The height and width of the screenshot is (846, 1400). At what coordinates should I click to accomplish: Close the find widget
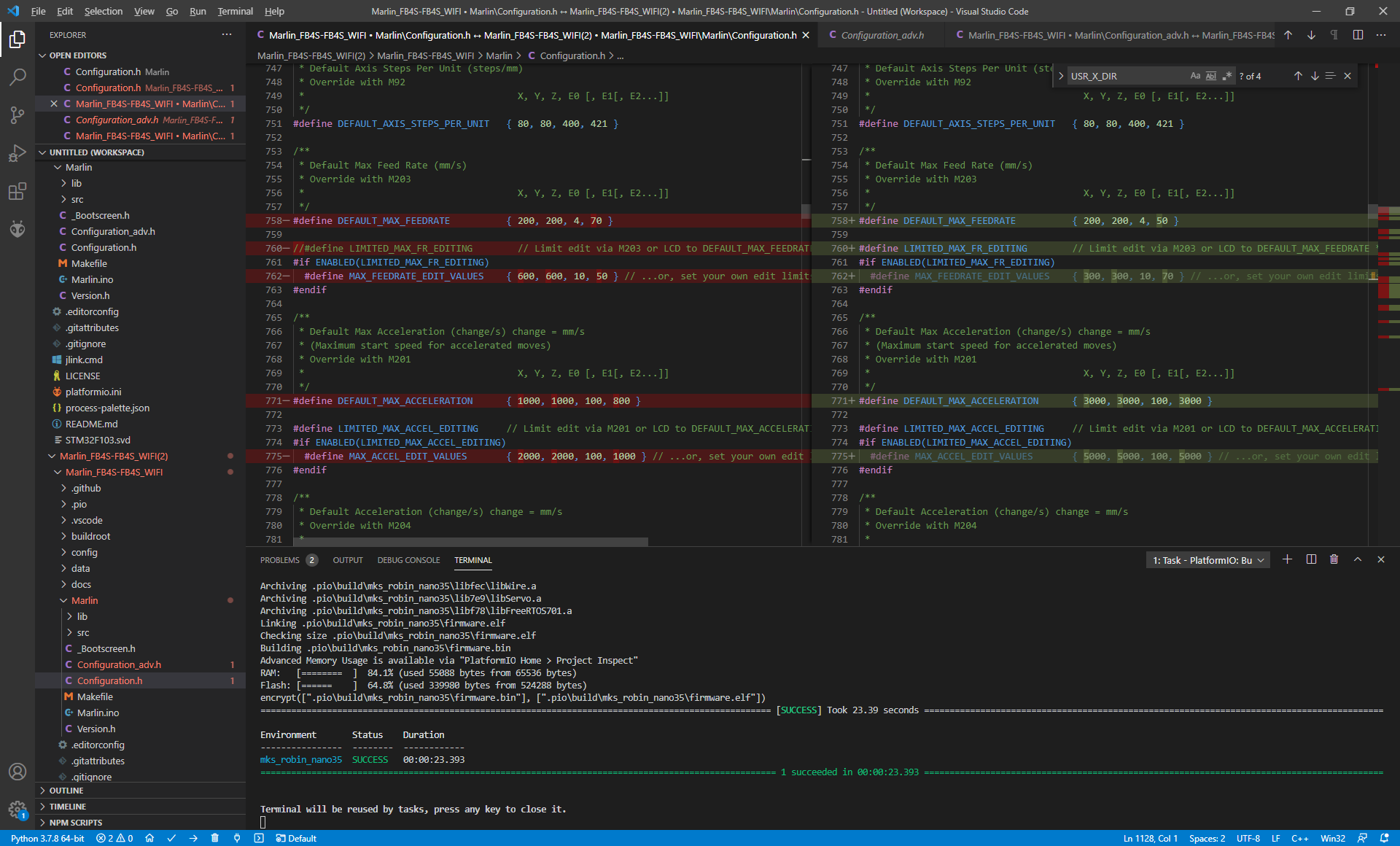click(1347, 76)
